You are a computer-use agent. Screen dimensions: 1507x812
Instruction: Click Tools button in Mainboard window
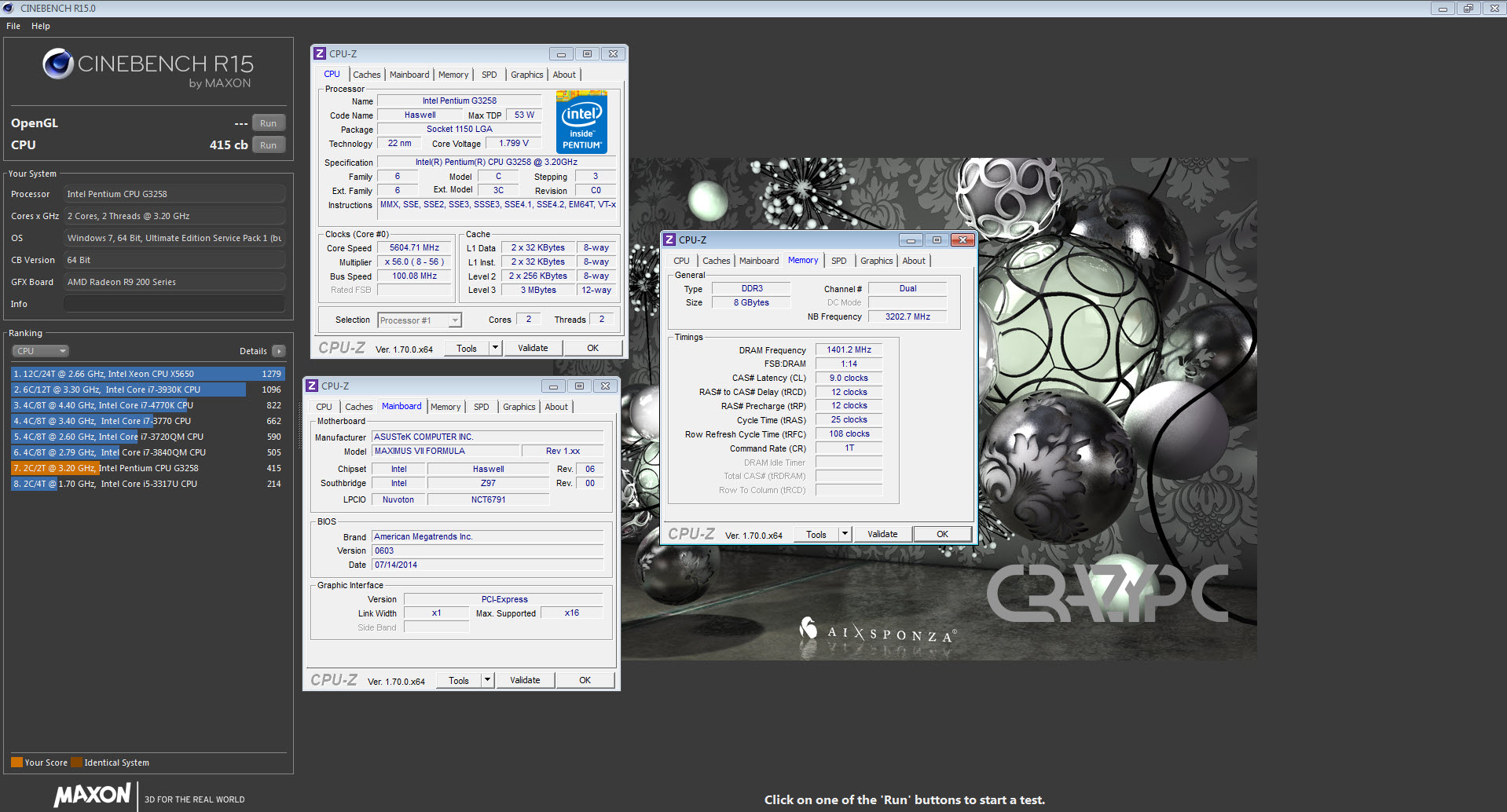[459, 680]
